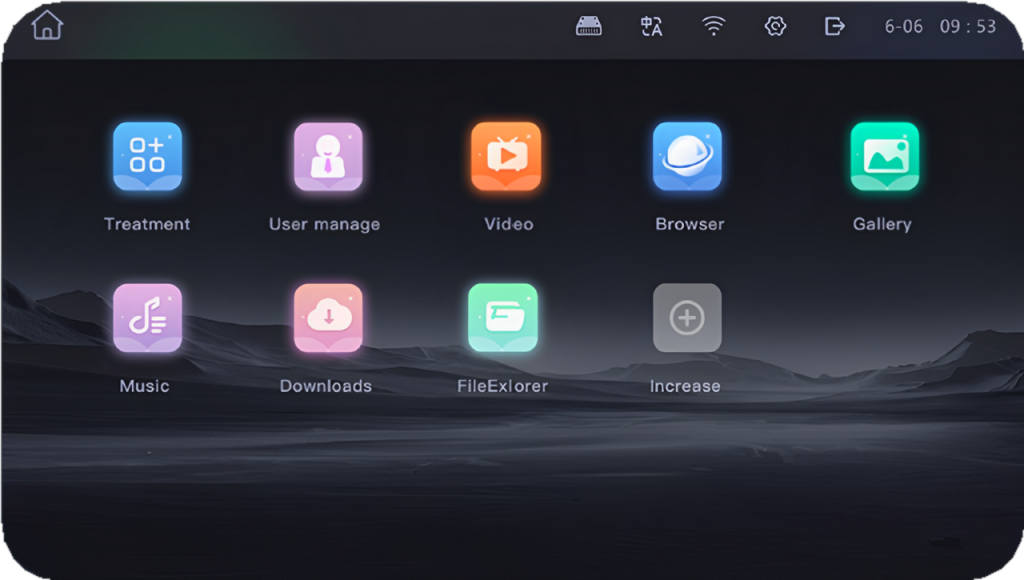Open the Downloads app icon
Image resolution: width=1024 pixels, height=580 pixels.
pyautogui.click(x=328, y=318)
